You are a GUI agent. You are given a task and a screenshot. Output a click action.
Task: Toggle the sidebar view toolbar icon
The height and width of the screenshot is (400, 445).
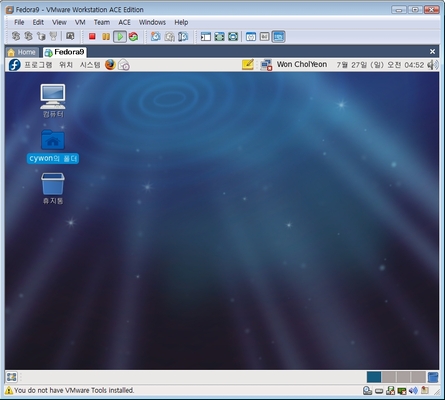[206, 37]
